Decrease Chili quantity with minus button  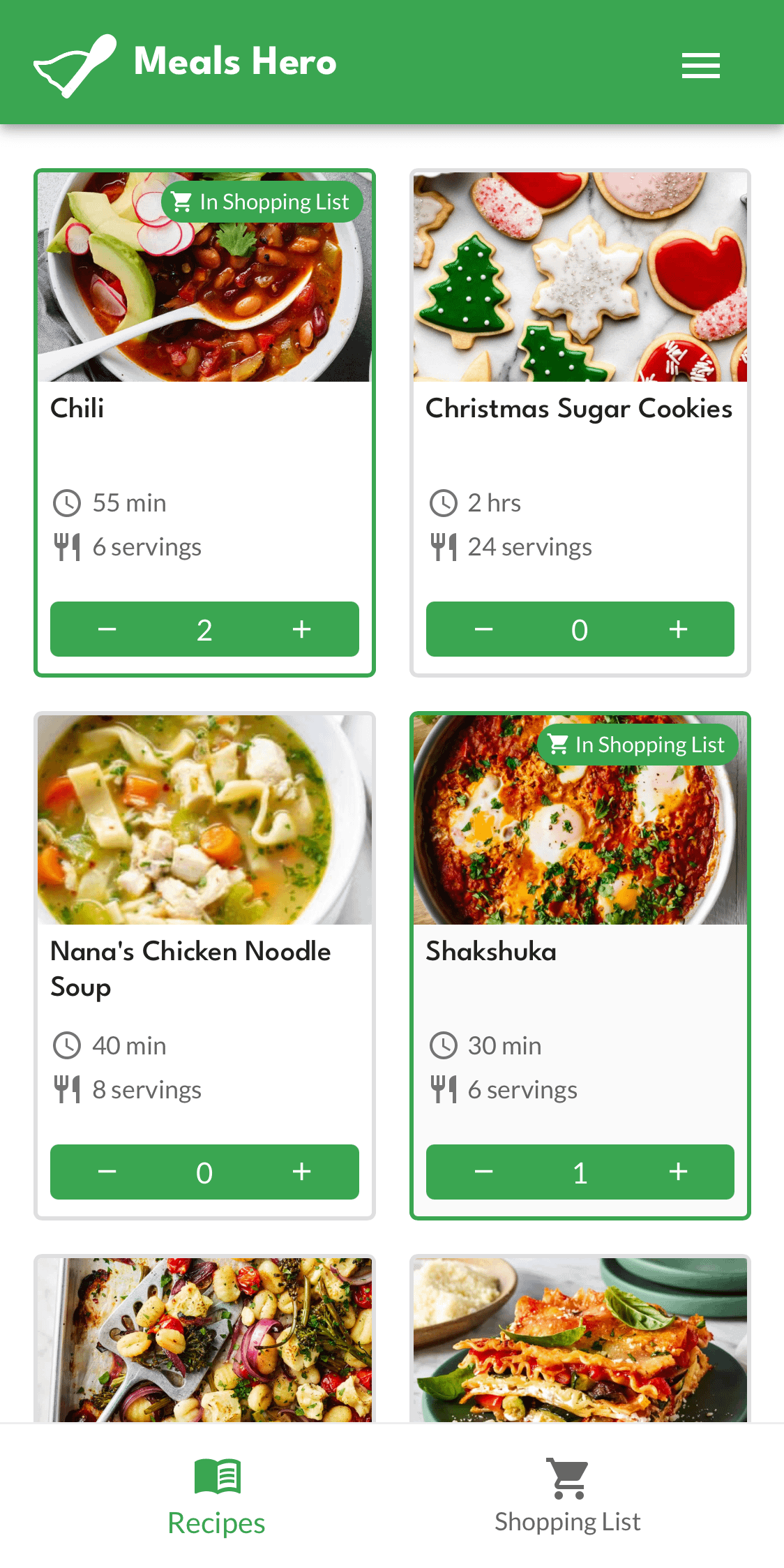107,629
